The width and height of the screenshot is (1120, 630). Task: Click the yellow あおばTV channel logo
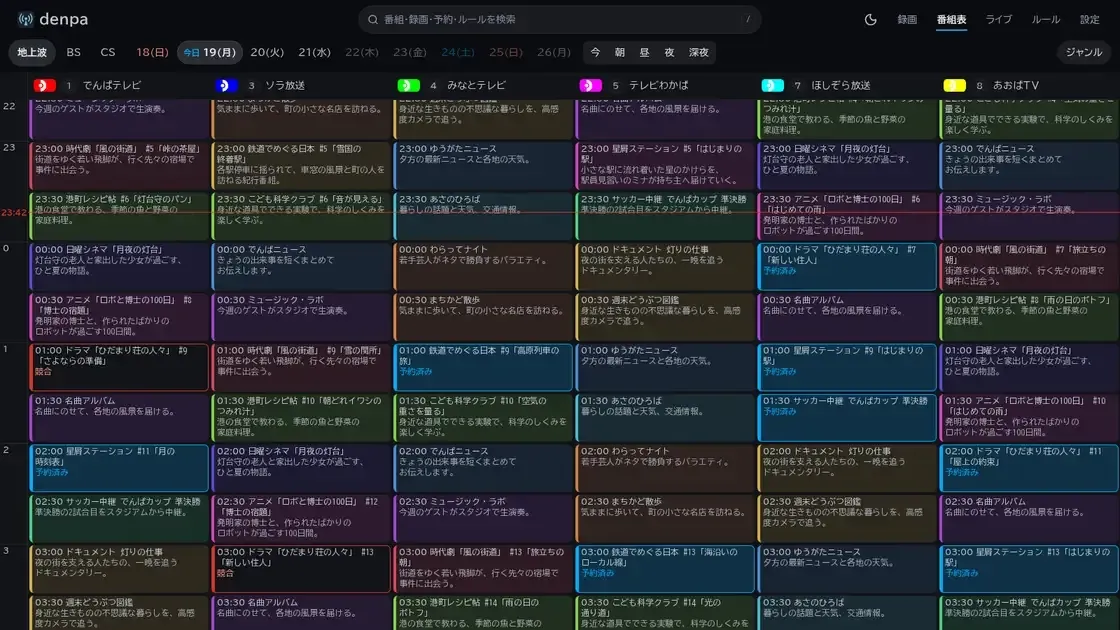pos(954,85)
